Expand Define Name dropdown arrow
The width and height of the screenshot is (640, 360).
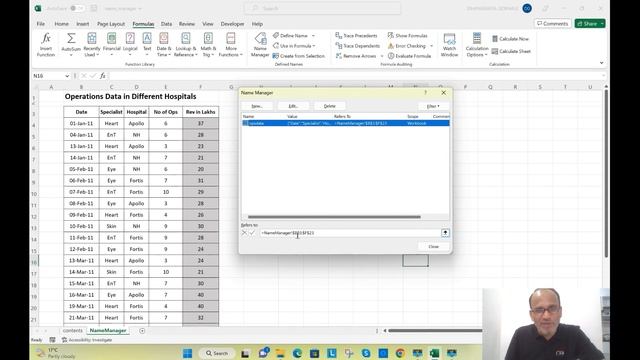(313, 36)
